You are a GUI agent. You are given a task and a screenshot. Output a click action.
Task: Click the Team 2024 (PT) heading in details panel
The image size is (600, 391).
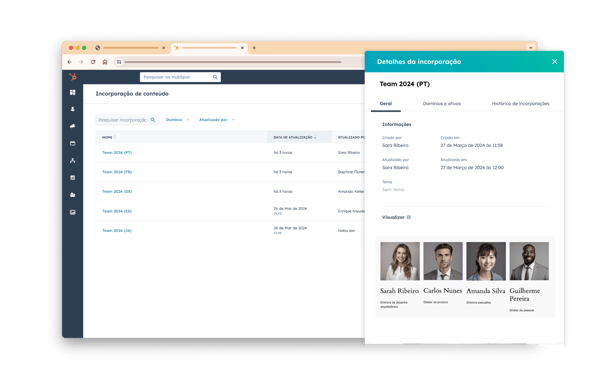coord(404,84)
